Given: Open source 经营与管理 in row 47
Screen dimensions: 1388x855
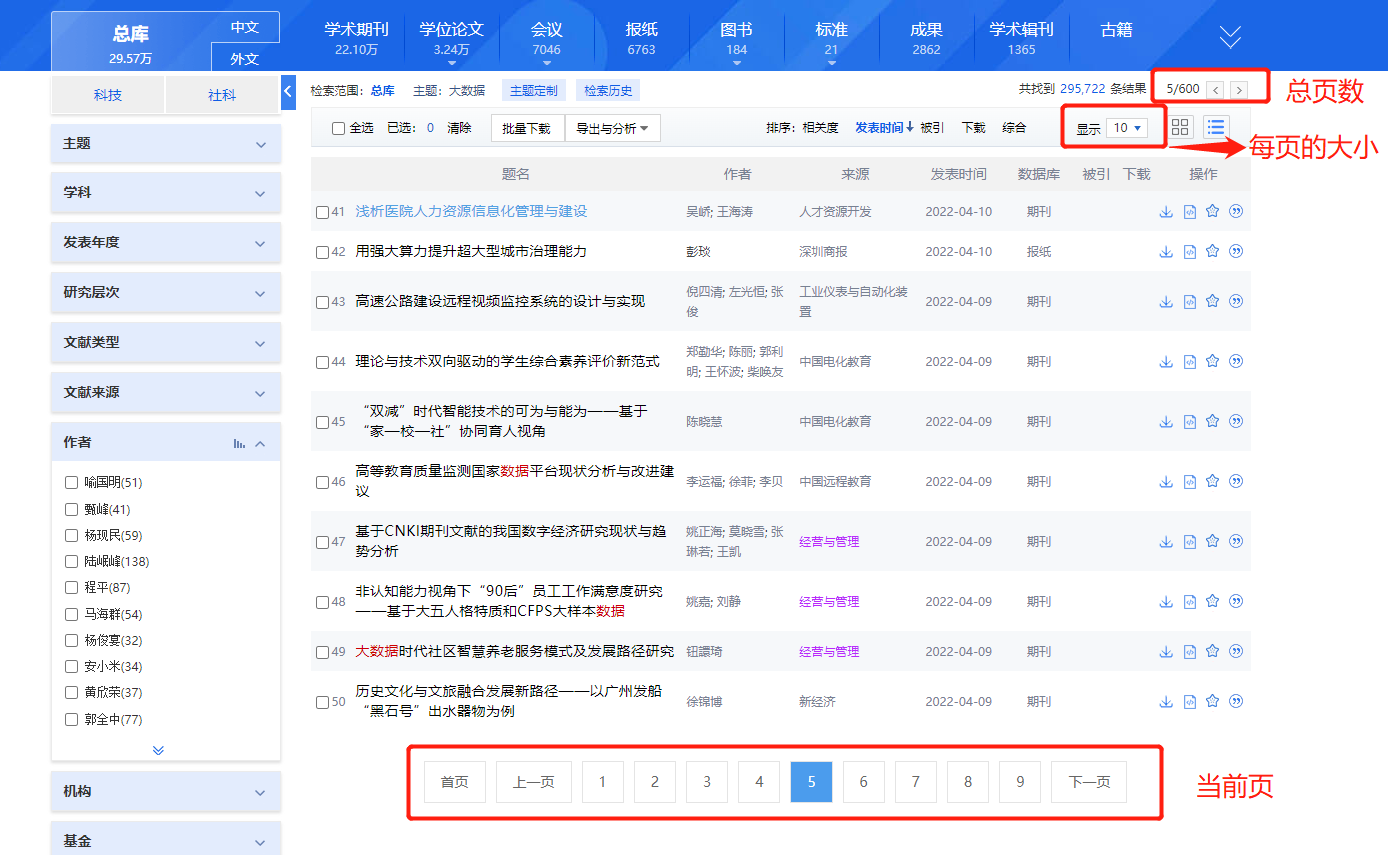Looking at the screenshot, I should click(x=829, y=541).
